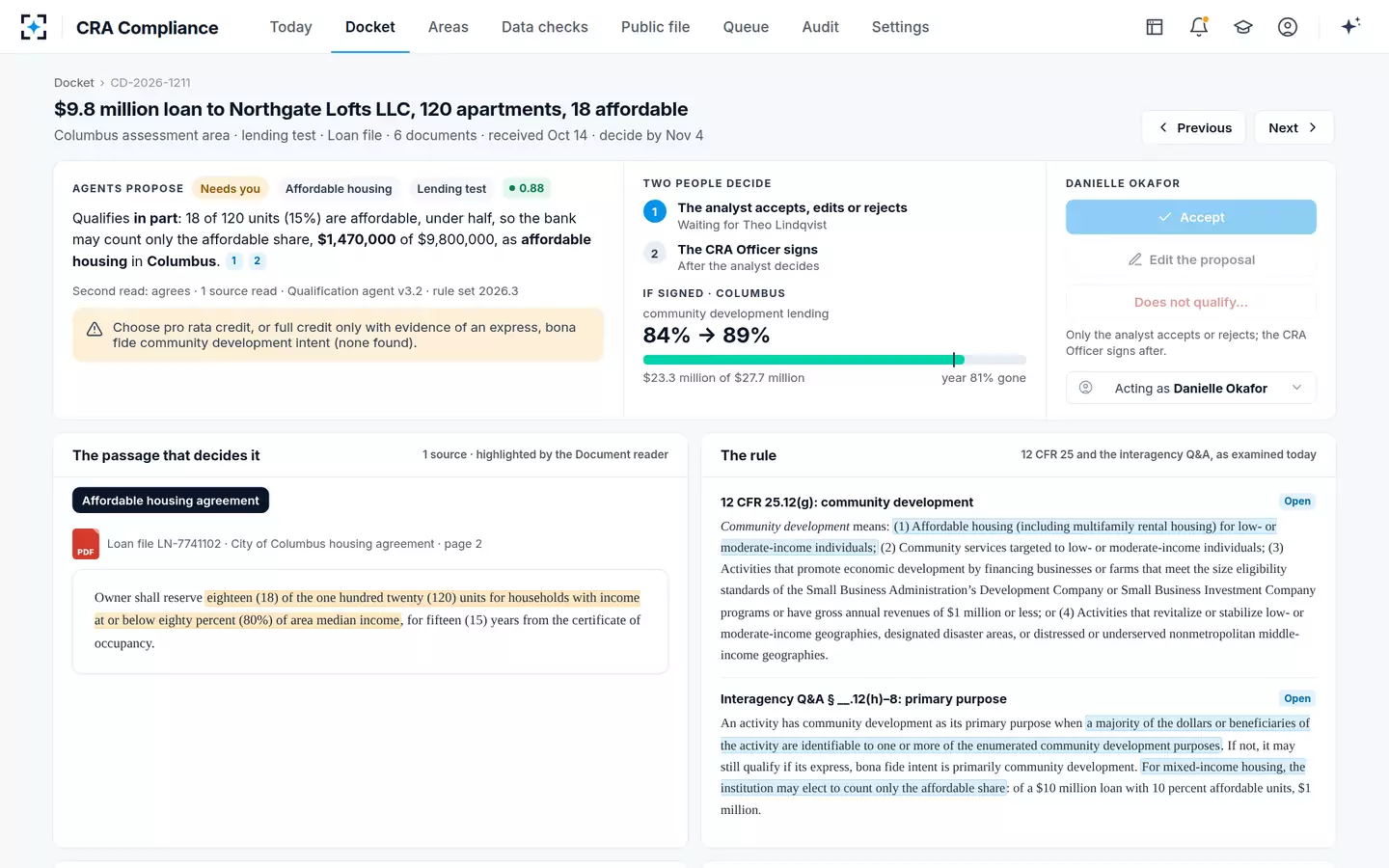Click step 1 circle for analyst decision
The width and height of the screenshot is (1389, 868).
point(654,212)
